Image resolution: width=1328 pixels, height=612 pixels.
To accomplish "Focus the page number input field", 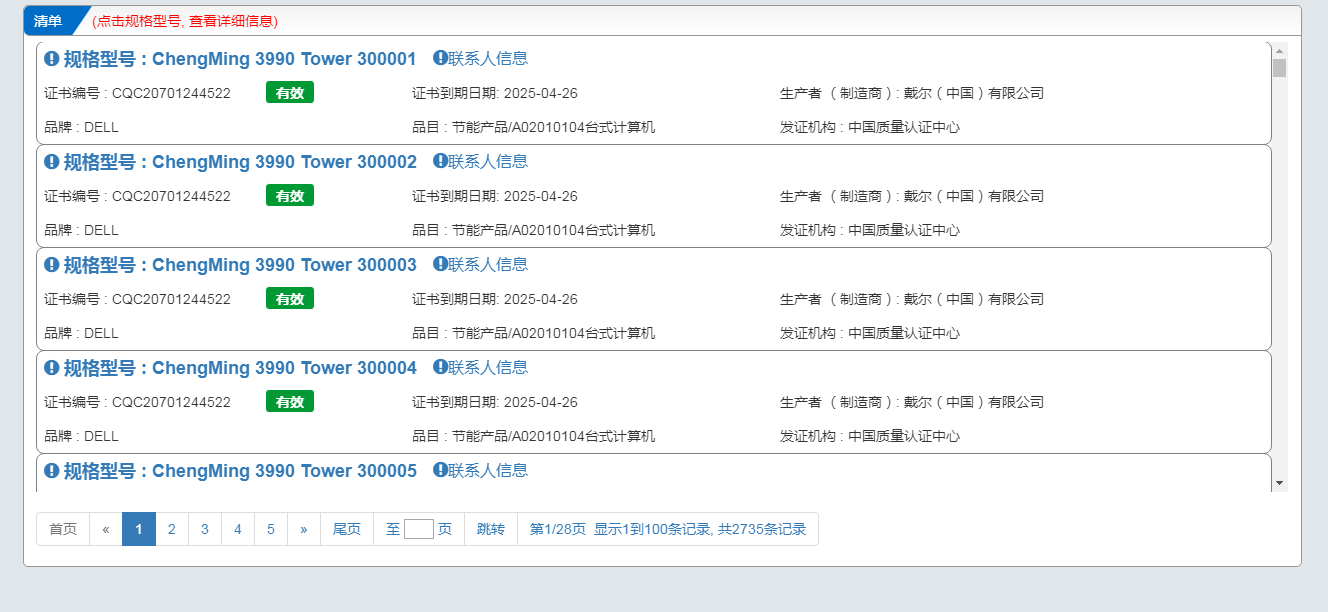I will [x=419, y=529].
